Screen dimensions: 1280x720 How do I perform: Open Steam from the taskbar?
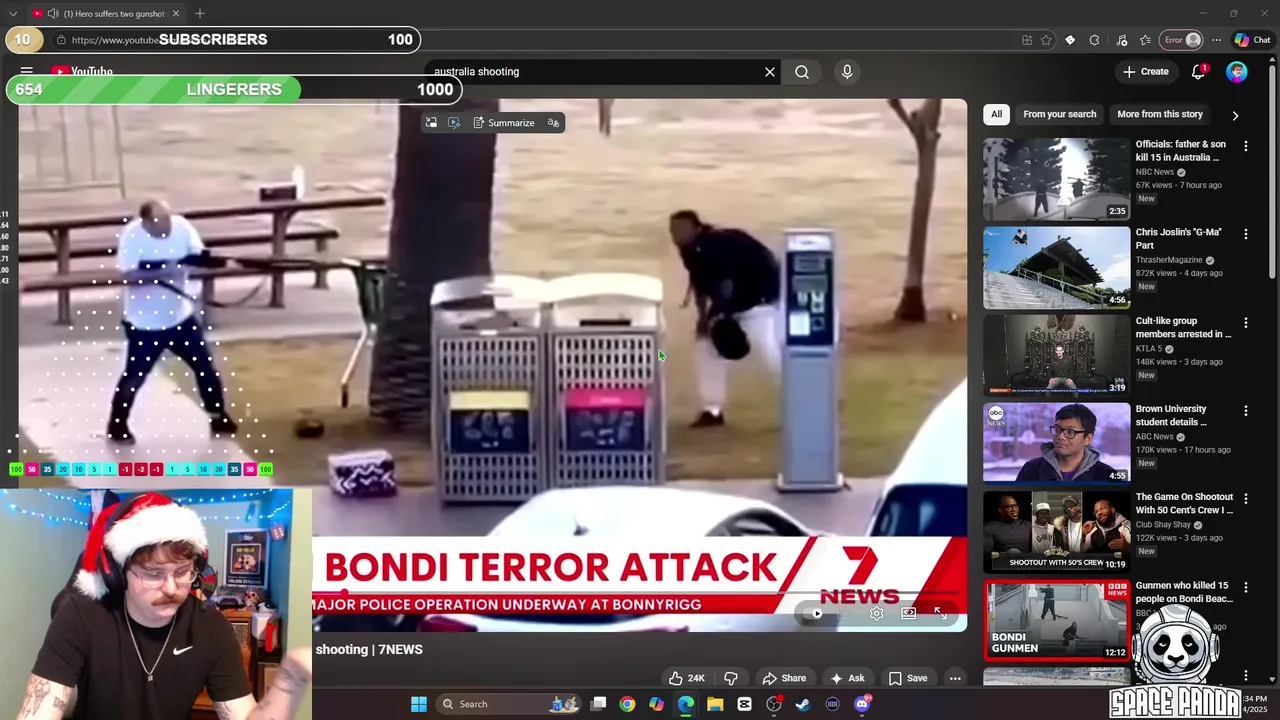(x=803, y=704)
